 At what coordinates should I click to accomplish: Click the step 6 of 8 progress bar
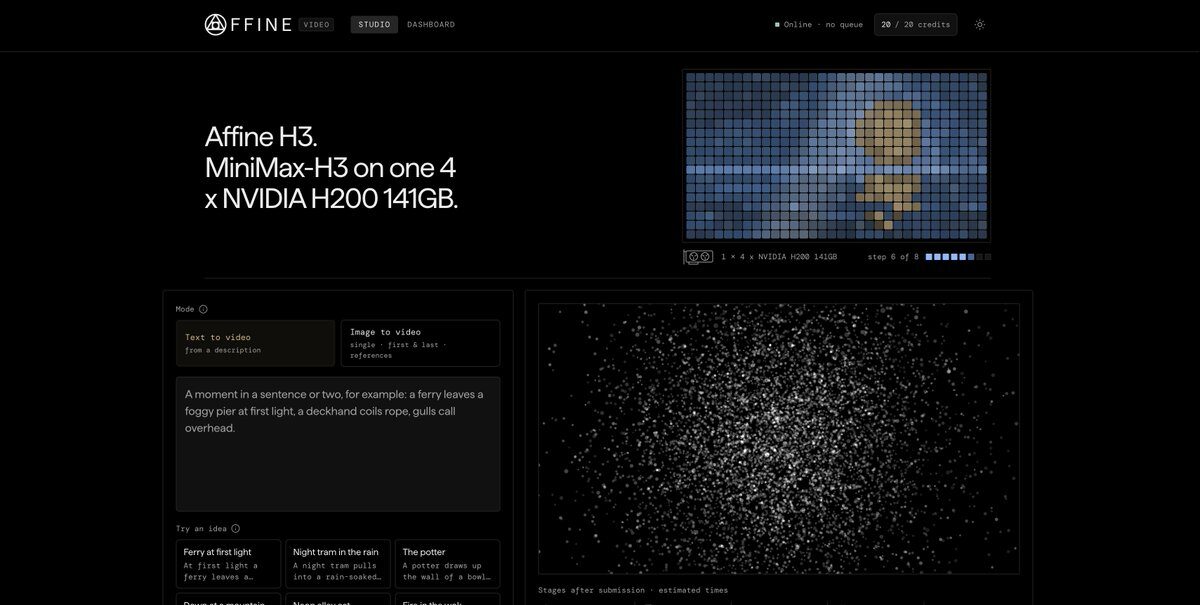958,257
